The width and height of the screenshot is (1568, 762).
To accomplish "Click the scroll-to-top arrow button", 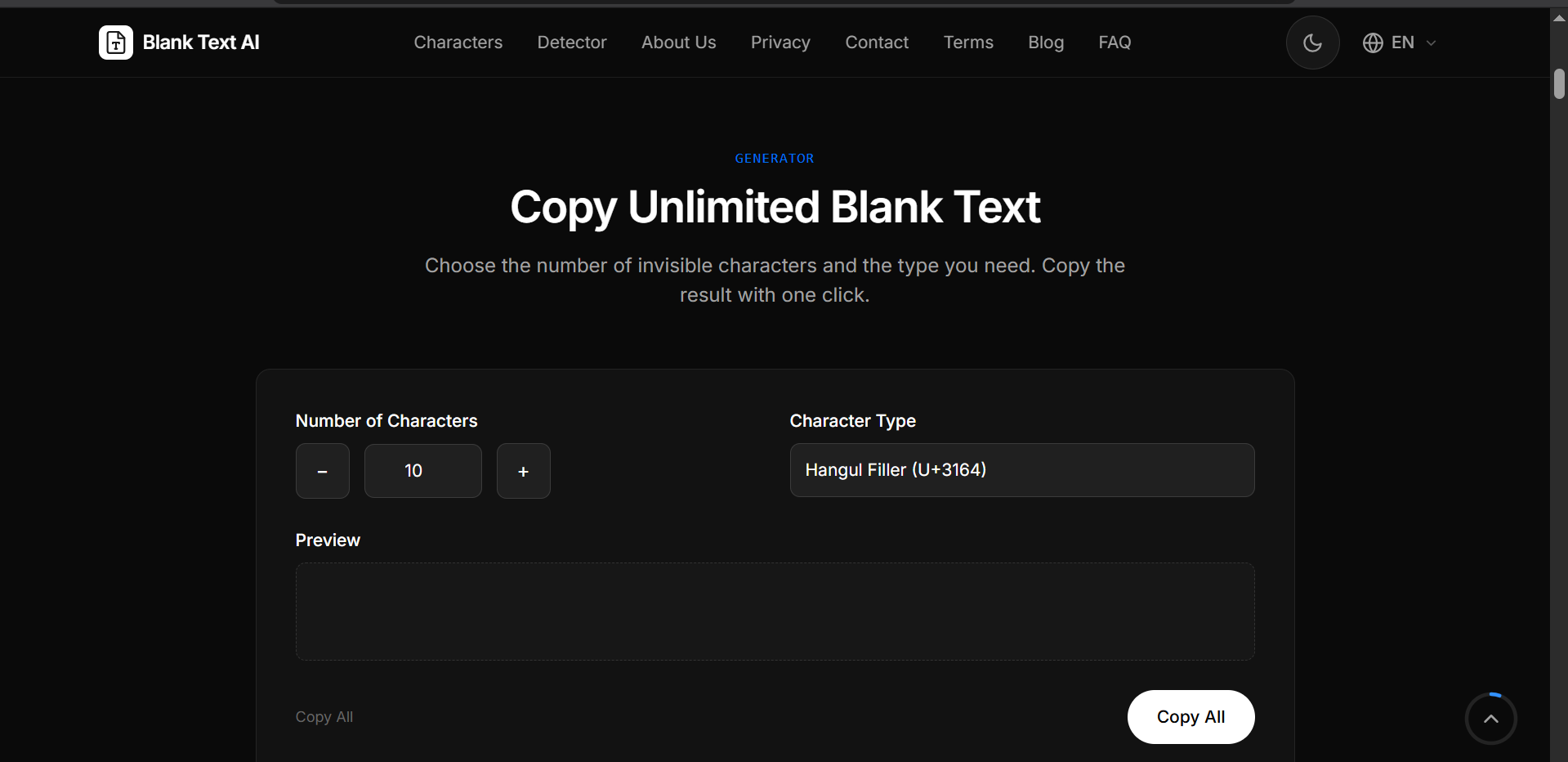I will pyautogui.click(x=1490, y=719).
